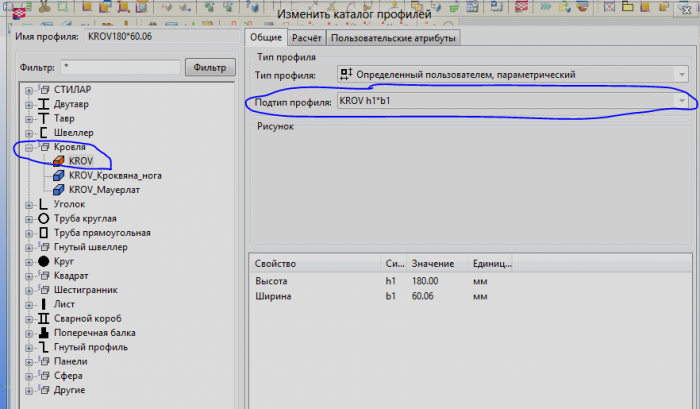Click the Имя профиля name field
This screenshot has height=409, width=700.
[x=162, y=37]
